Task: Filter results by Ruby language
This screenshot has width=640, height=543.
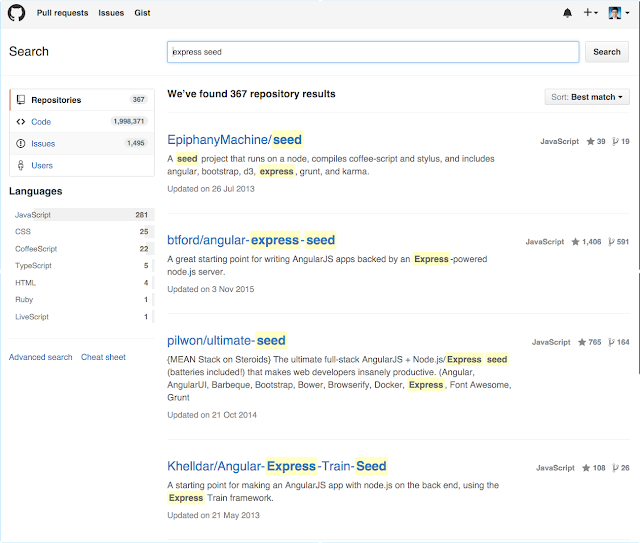Action: (82, 300)
